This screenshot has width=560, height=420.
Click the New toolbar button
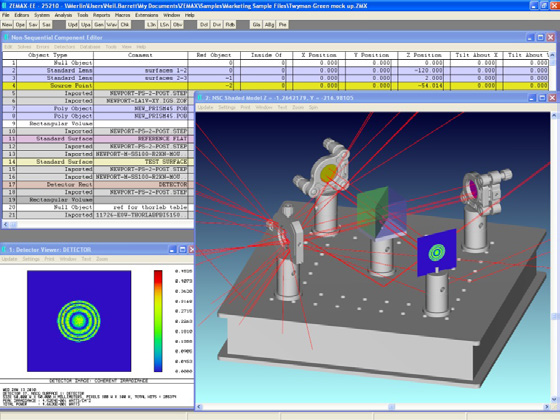pos(7,25)
